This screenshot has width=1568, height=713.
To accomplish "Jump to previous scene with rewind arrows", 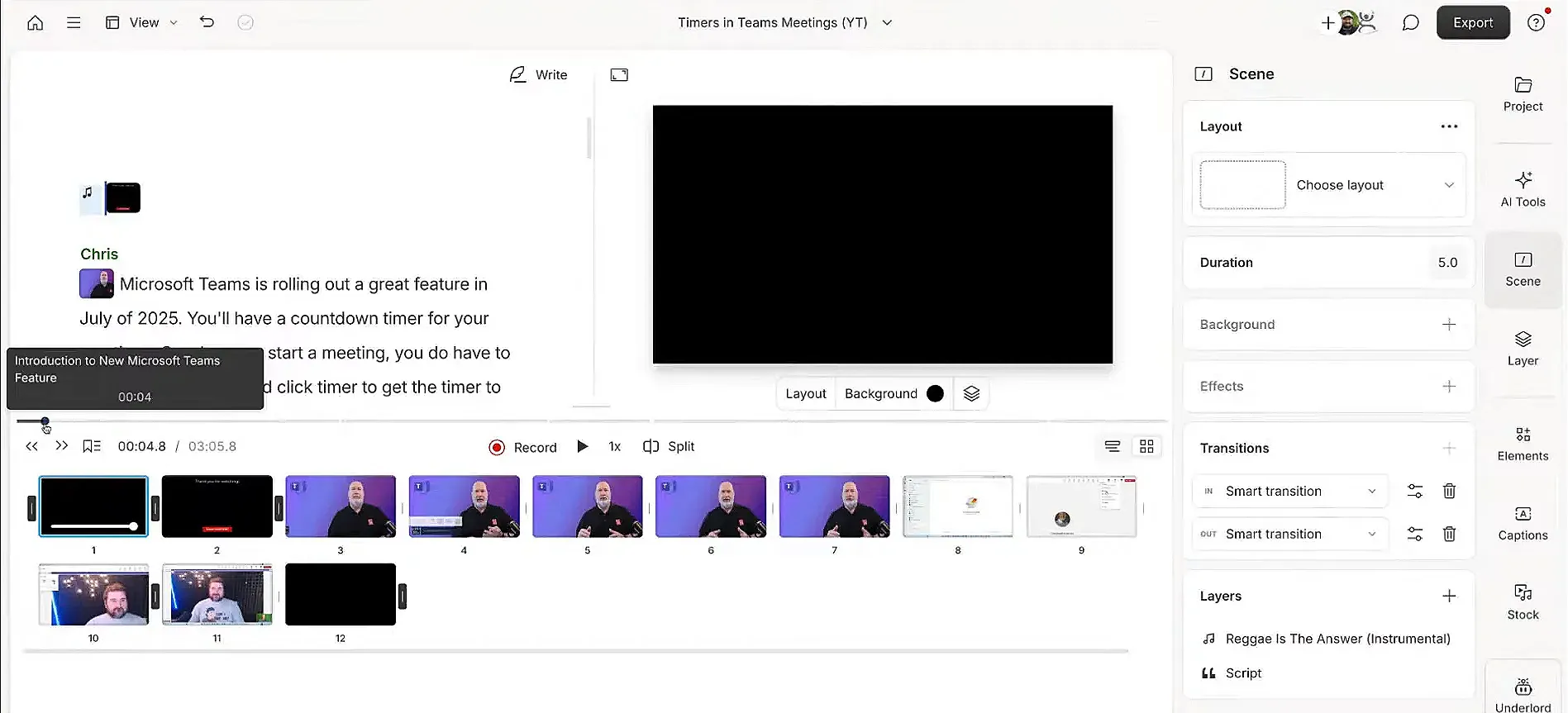I will coord(31,446).
